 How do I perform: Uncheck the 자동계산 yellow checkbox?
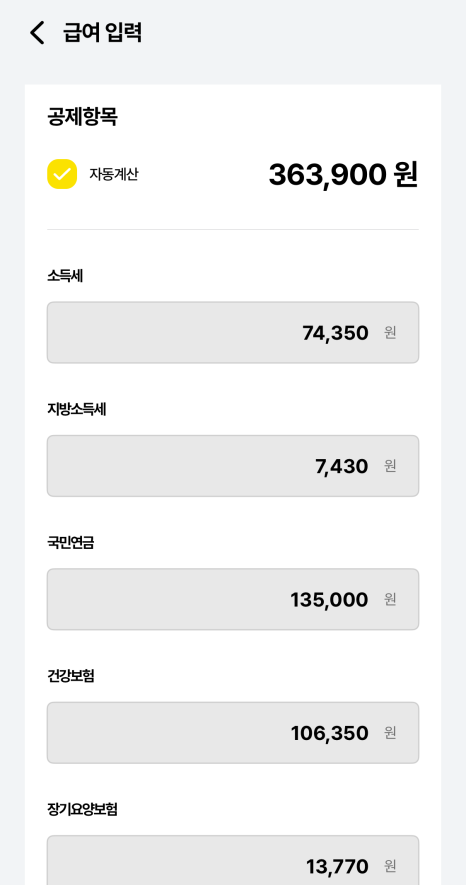(x=62, y=174)
